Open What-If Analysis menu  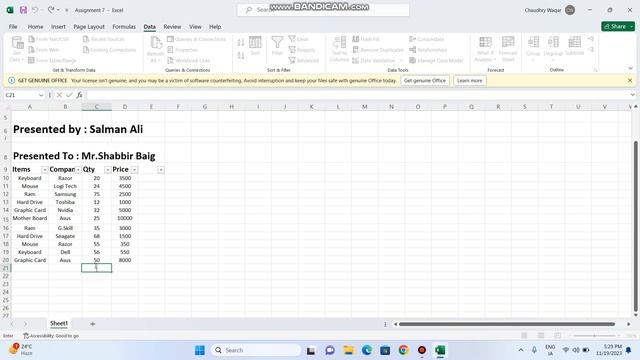click(485, 49)
